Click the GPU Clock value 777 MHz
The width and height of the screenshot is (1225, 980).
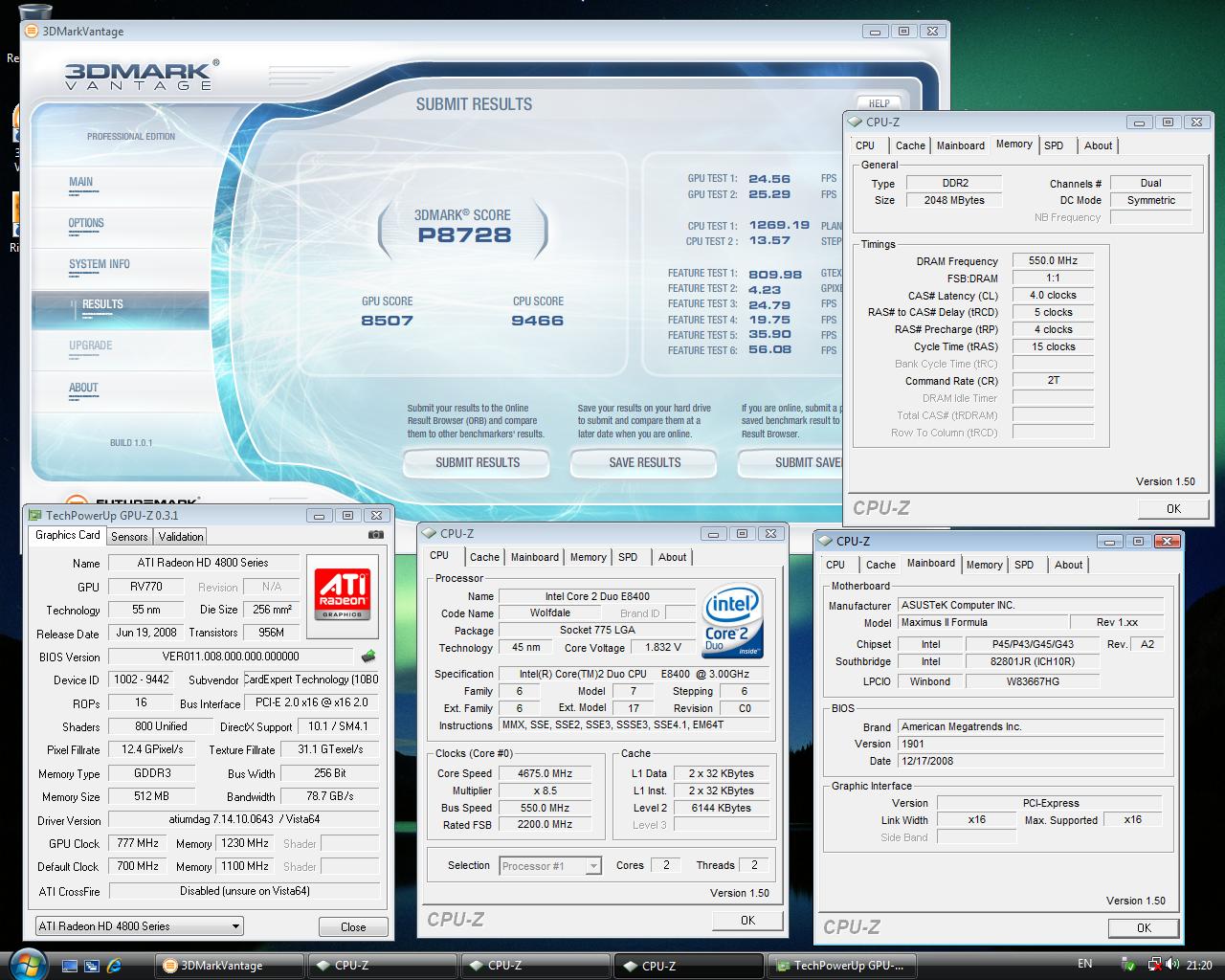[x=138, y=843]
